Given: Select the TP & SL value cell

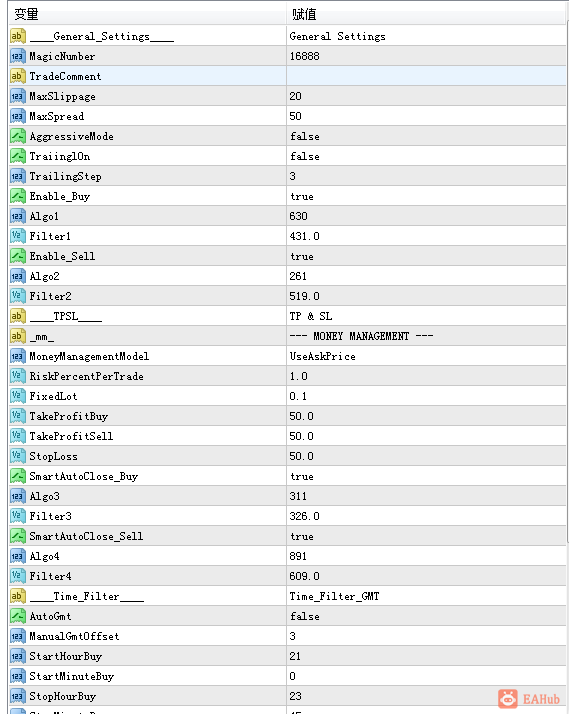Looking at the screenshot, I should coord(426,316).
